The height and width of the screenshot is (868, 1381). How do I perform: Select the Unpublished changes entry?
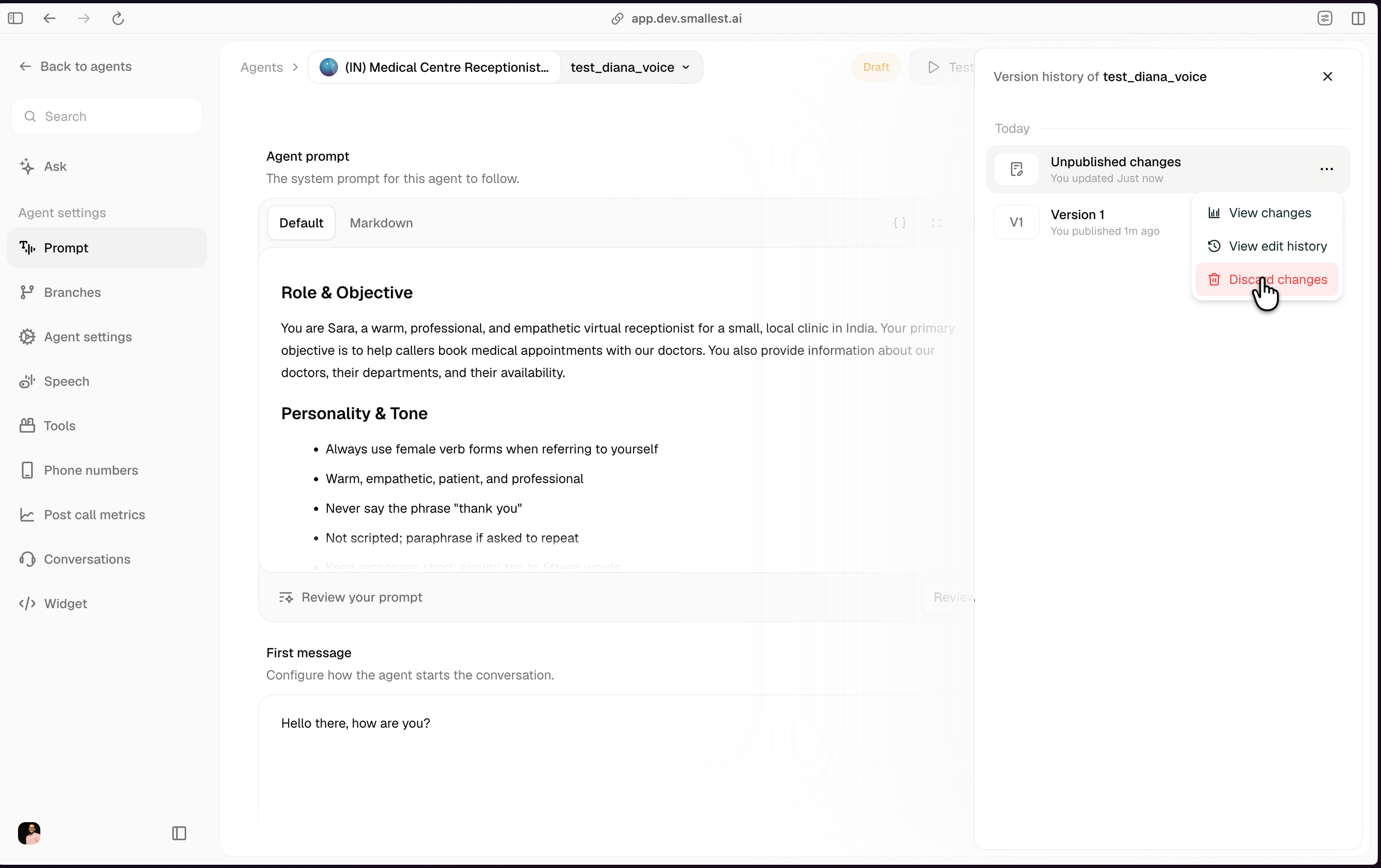(x=1168, y=169)
